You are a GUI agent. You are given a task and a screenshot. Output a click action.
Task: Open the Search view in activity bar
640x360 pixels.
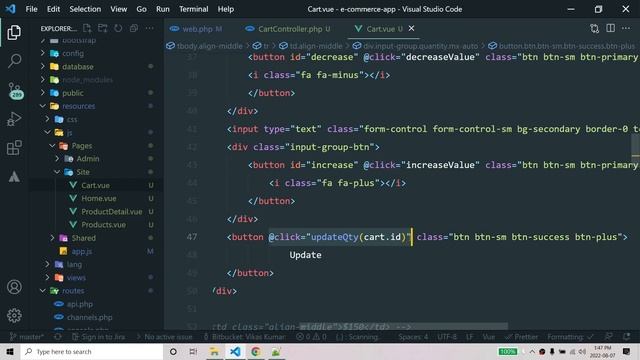[x=14, y=61]
